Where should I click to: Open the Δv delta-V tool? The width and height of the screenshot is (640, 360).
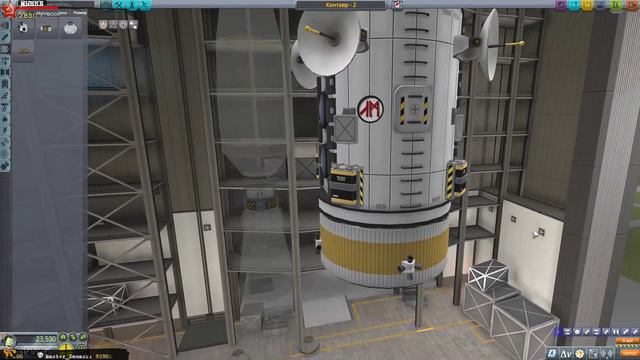[x=566, y=353]
